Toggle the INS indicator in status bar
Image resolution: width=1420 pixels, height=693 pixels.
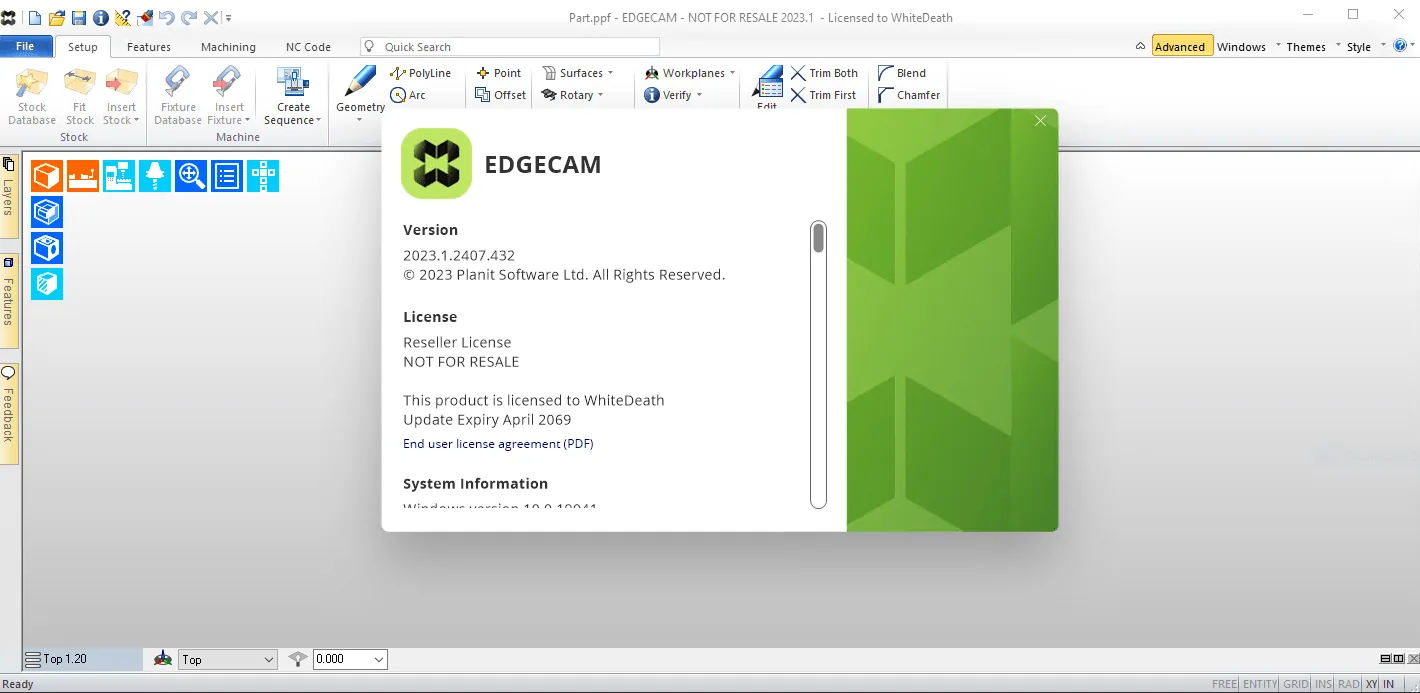click(1323, 684)
